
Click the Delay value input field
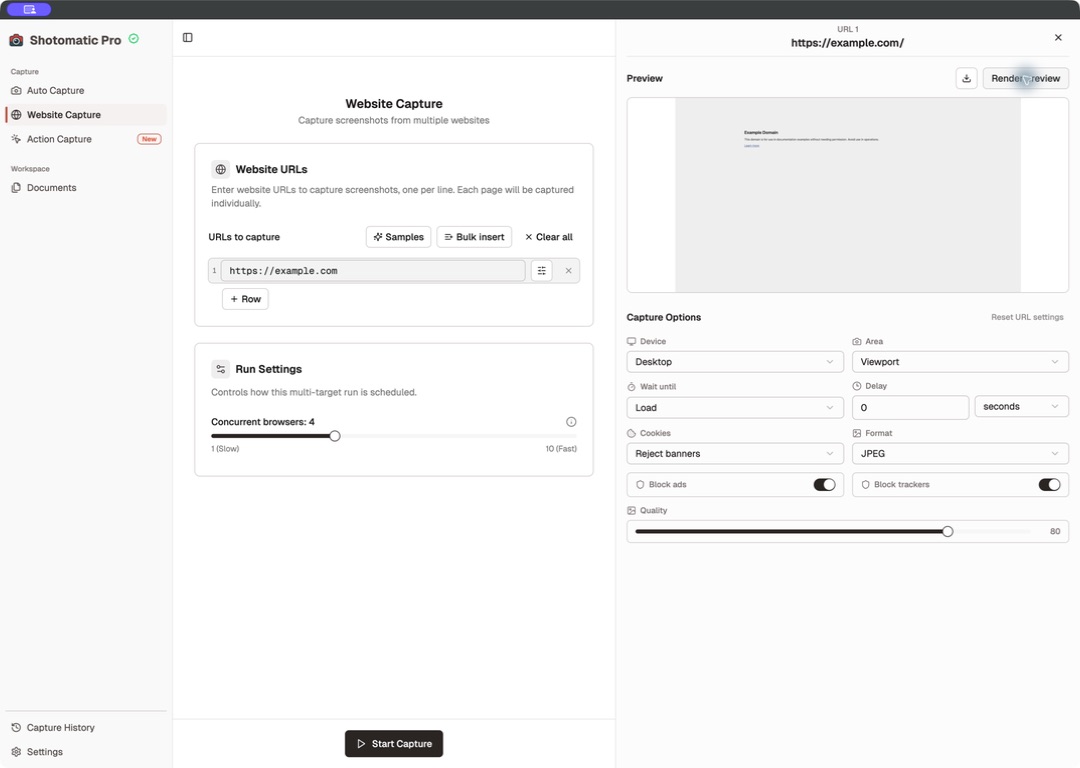coord(911,407)
